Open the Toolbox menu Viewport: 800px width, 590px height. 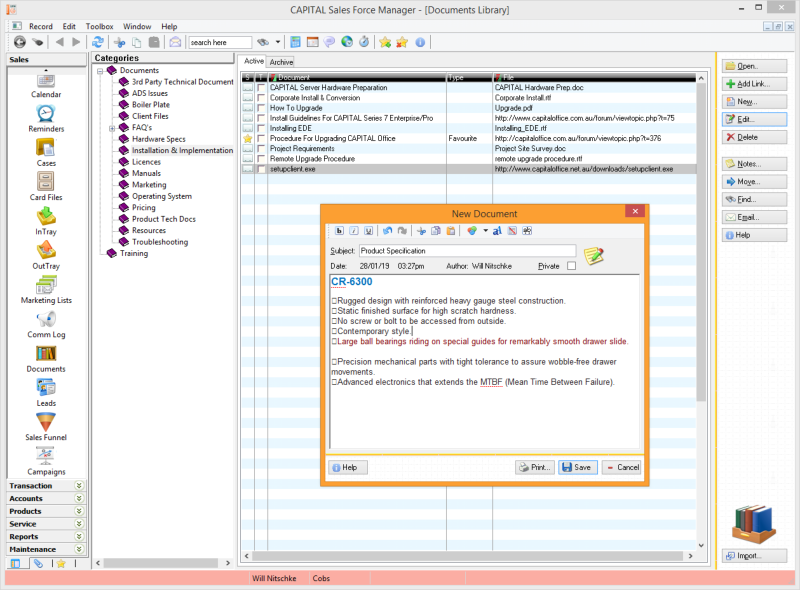(99, 27)
